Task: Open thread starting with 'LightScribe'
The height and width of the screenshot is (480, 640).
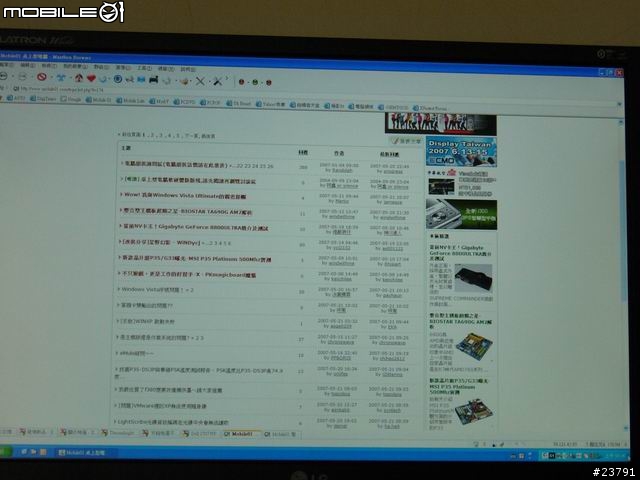Action: [x=173, y=422]
